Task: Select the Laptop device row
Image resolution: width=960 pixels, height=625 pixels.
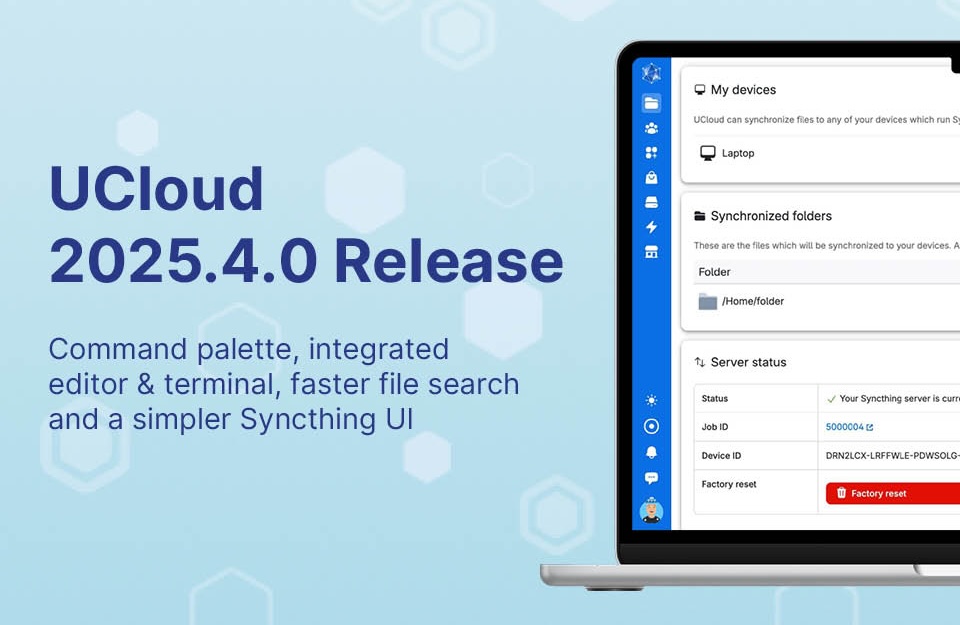Action: click(x=827, y=153)
